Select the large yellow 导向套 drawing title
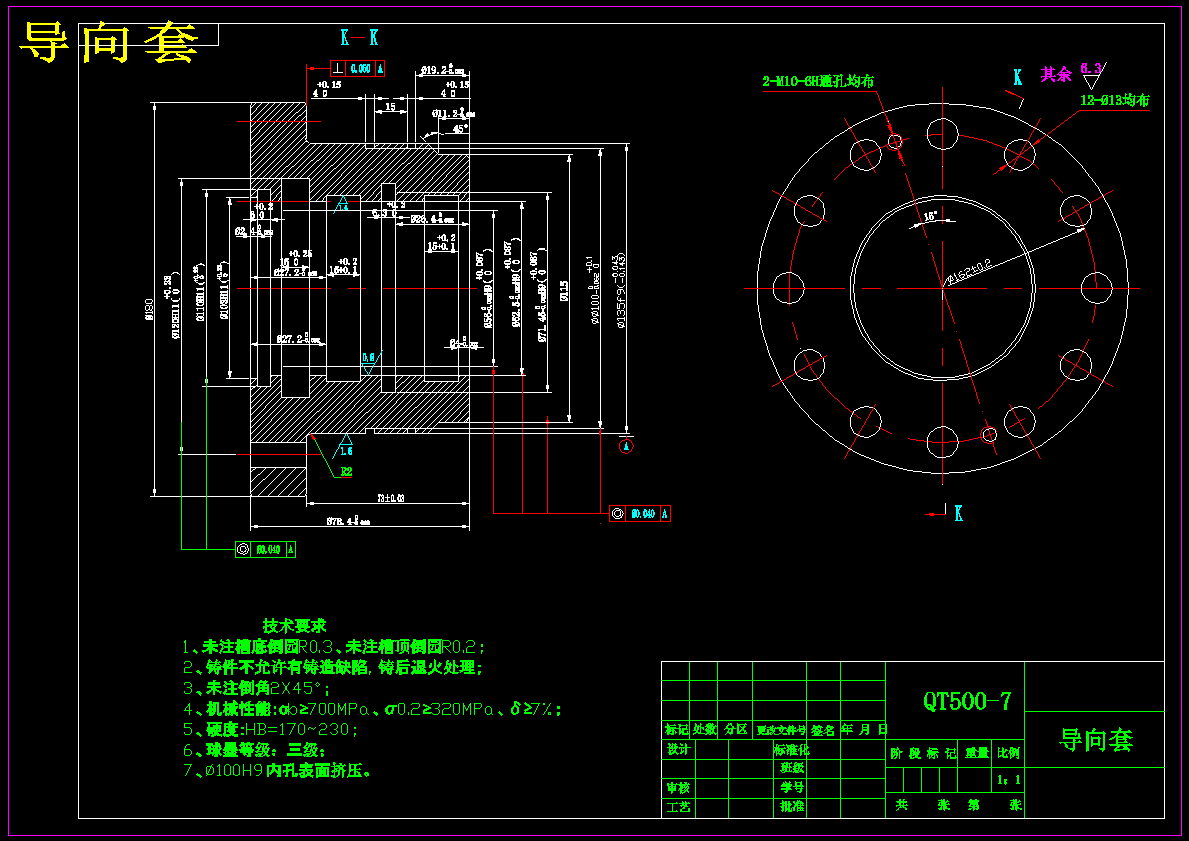This screenshot has height=841, width=1189. pyautogui.click(x=108, y=42)
